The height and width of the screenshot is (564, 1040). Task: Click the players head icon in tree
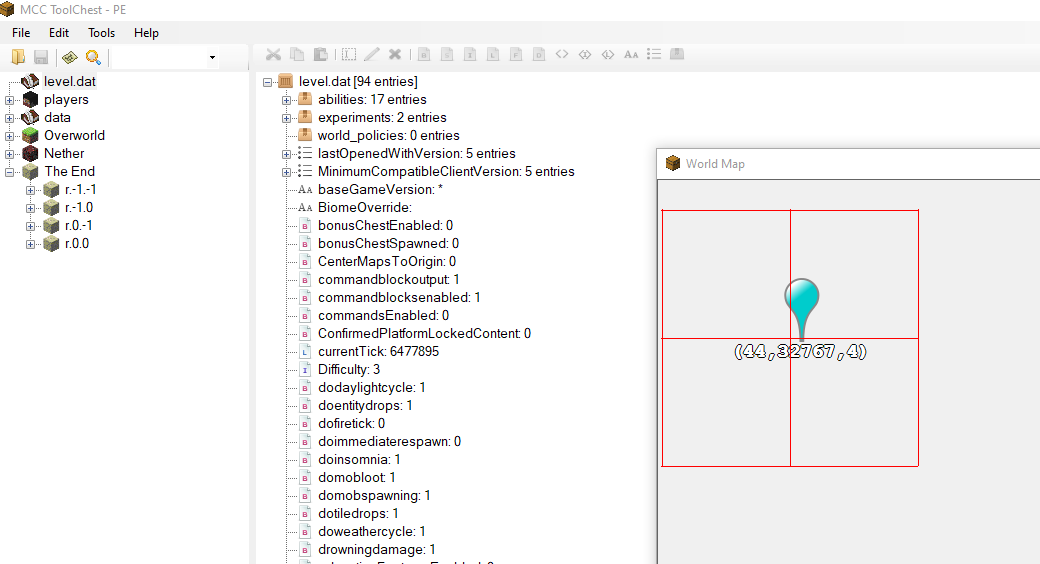coord(30,100)
